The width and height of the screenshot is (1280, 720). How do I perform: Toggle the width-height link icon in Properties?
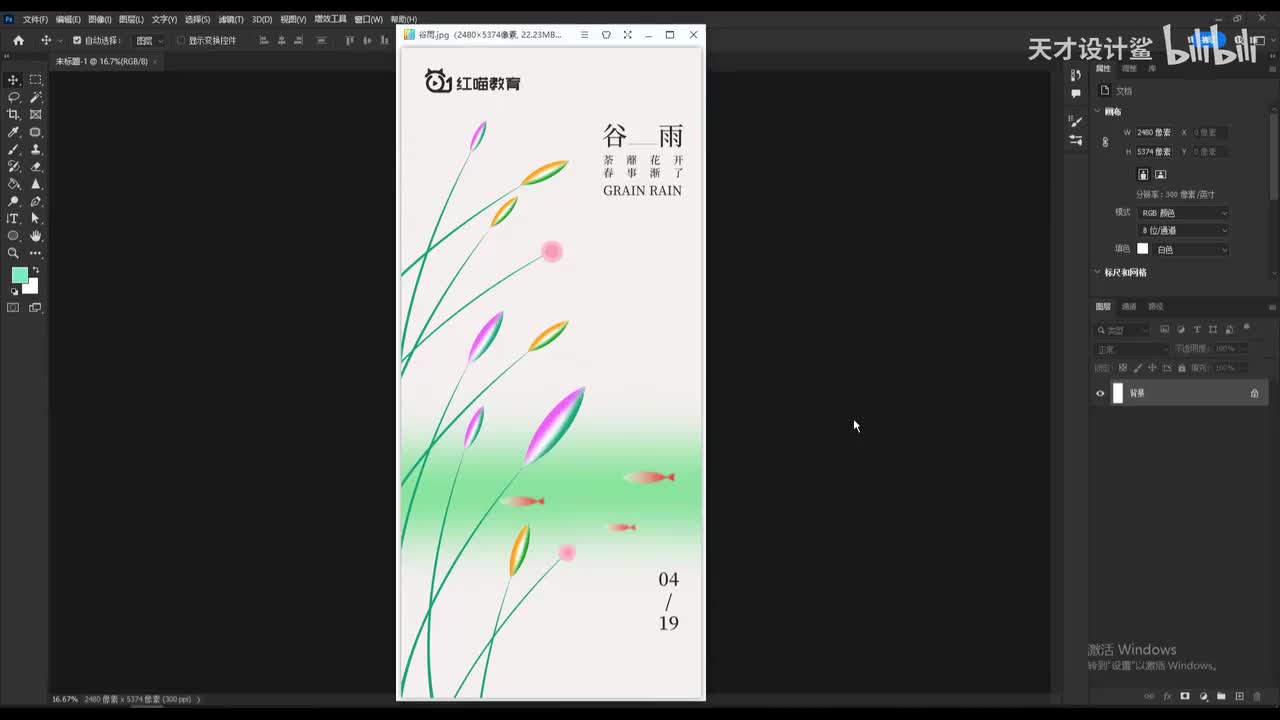click(x=1105, y=142)
